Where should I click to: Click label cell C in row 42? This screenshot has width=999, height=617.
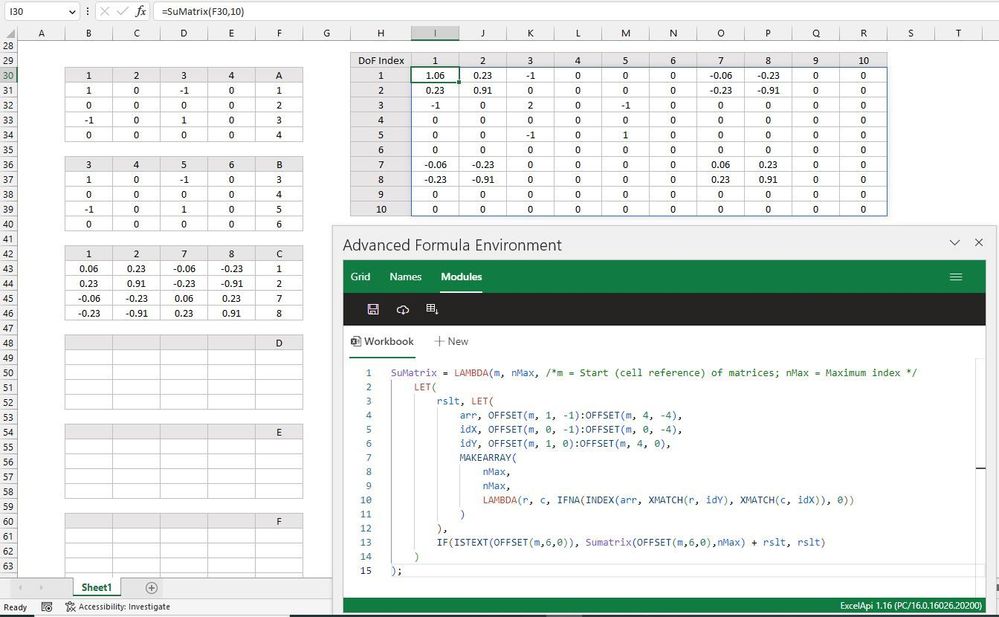tap(279, 254)
